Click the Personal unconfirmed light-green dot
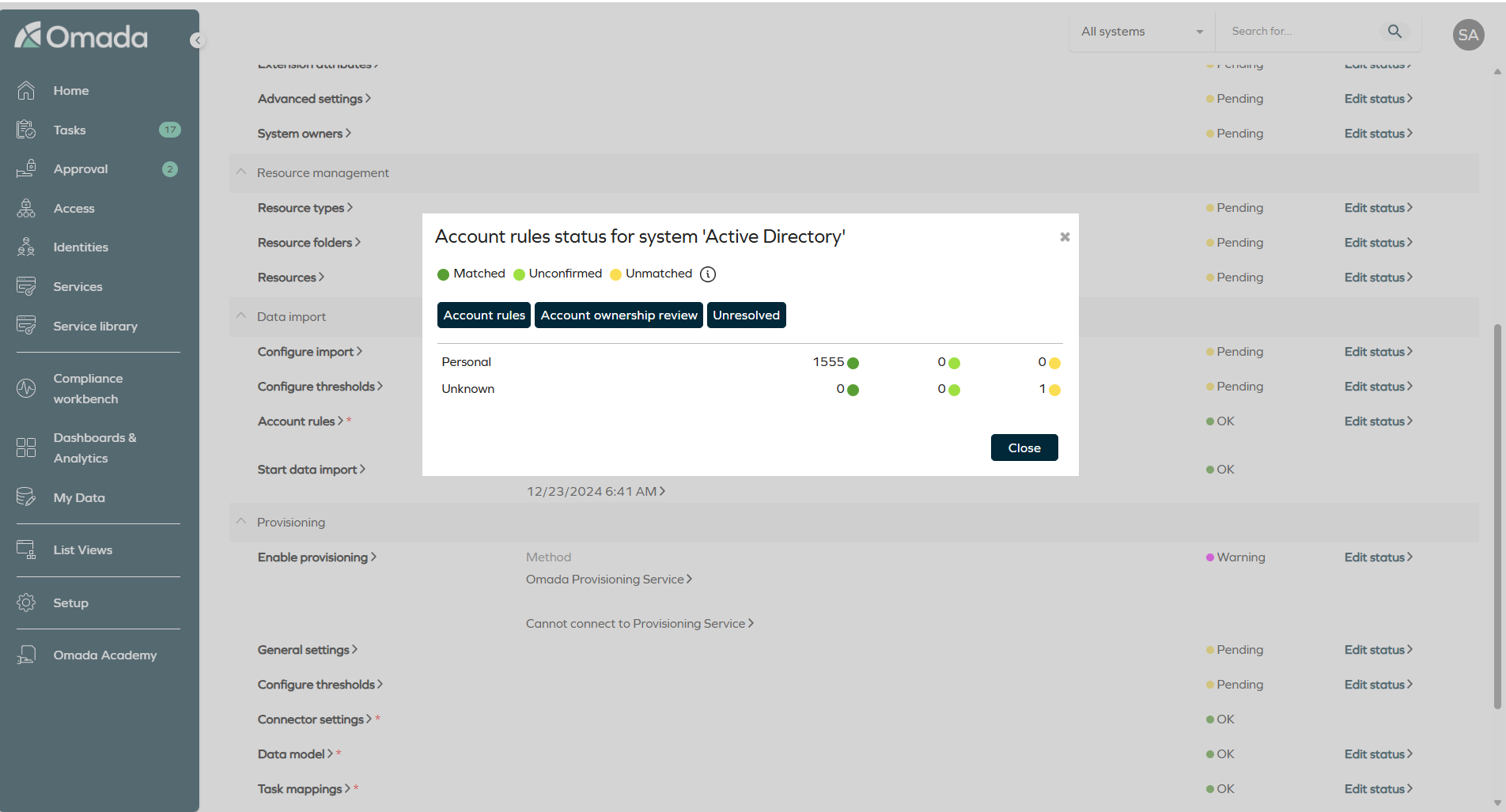The width and height of the screenshot is (1506, 812). coord(954,363)
